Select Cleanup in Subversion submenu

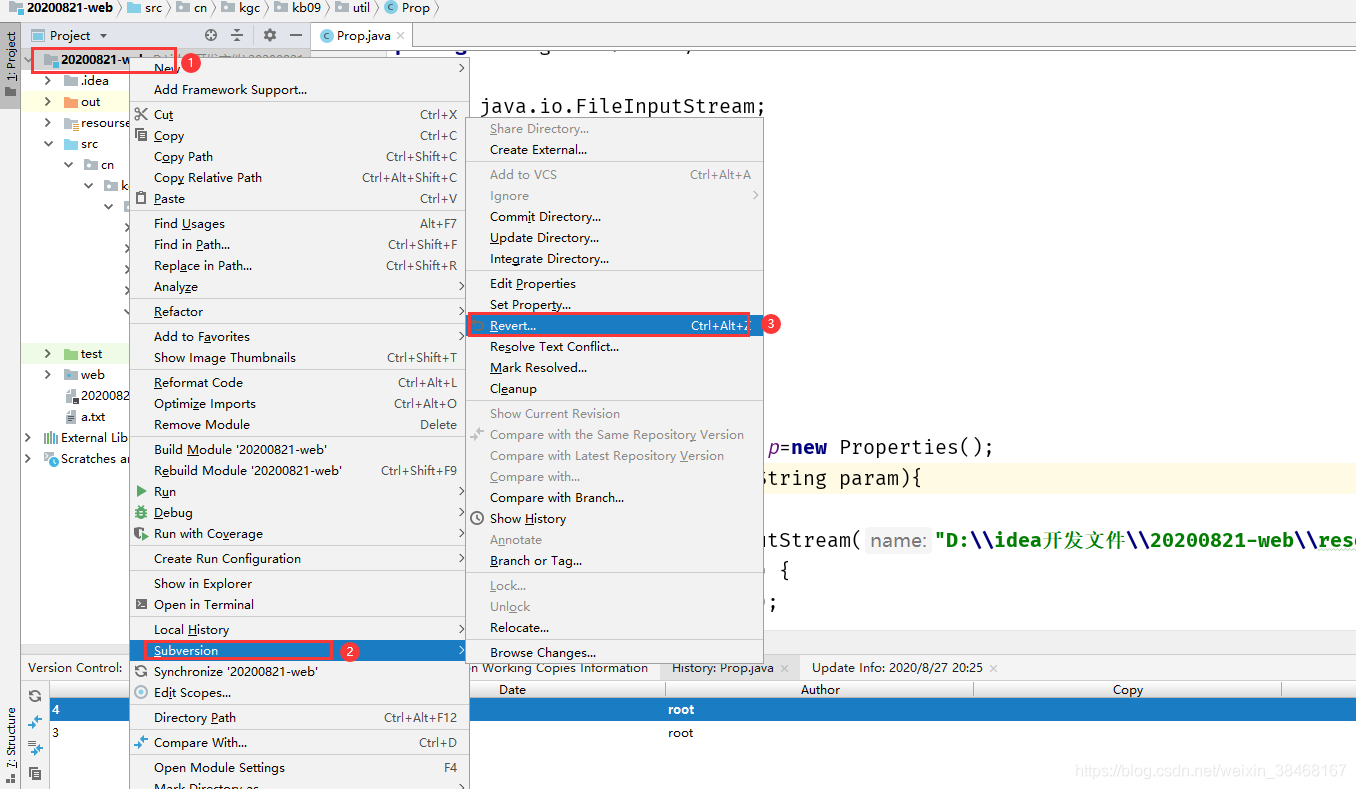(x=615, y=388)
